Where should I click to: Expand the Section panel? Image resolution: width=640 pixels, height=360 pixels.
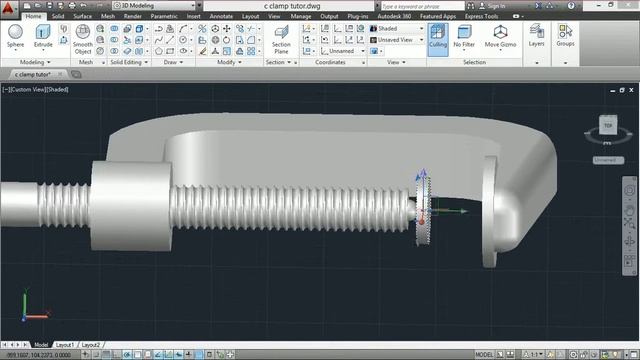tap(278, 62)
